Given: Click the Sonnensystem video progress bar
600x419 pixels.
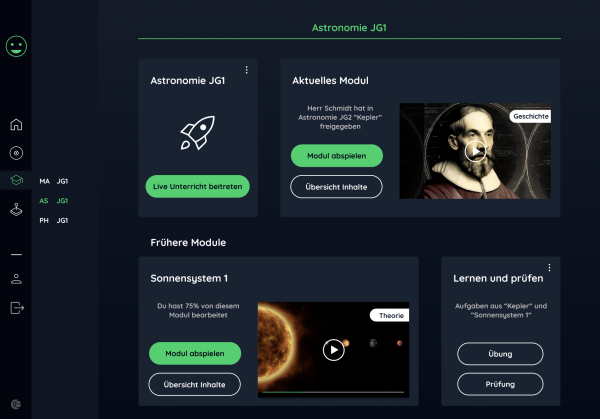Looking at the screenshot, I should point(333,392).
